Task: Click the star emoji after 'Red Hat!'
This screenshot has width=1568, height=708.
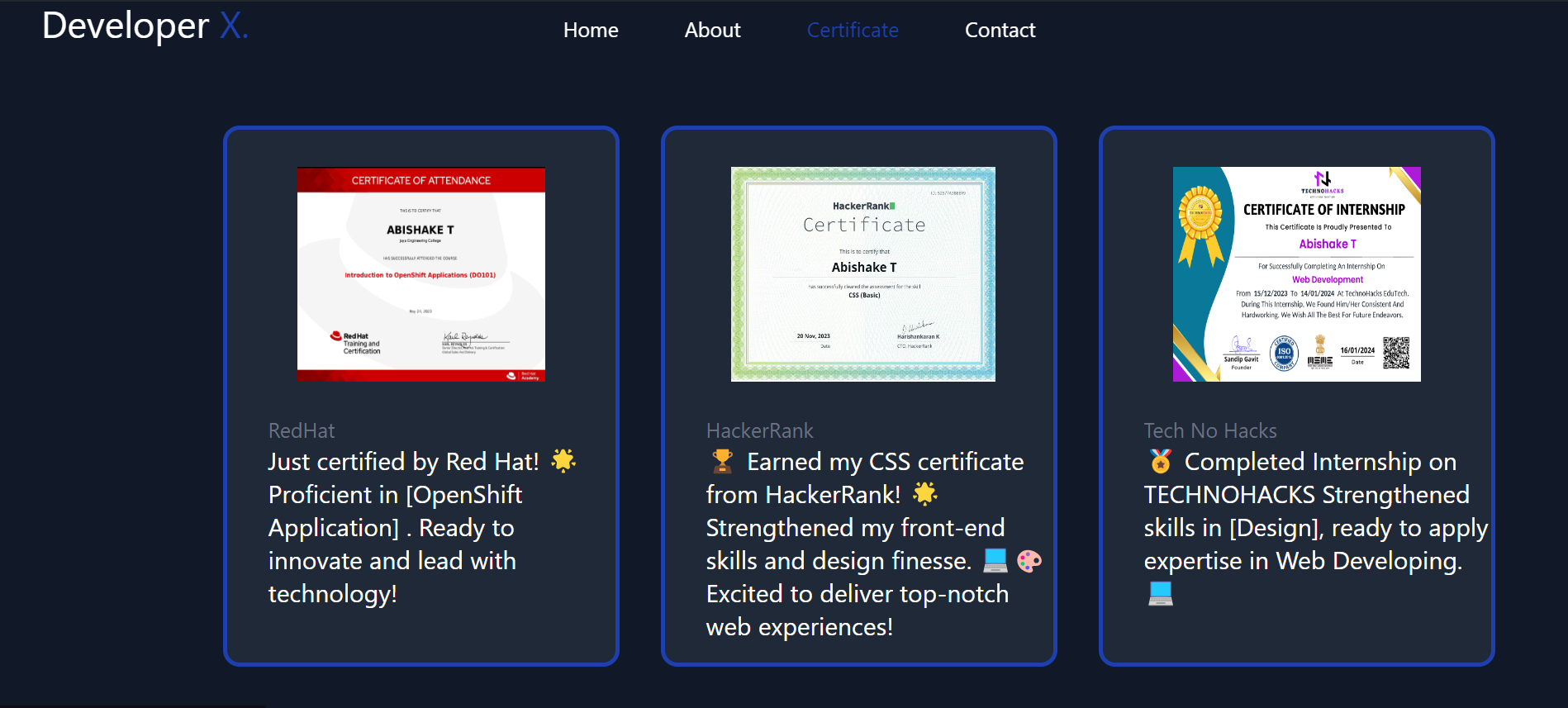Action: point(563,460)
